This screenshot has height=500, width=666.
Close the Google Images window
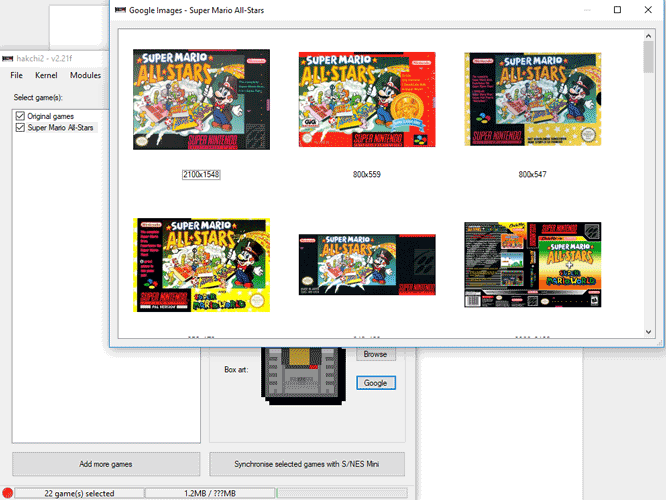648,10
